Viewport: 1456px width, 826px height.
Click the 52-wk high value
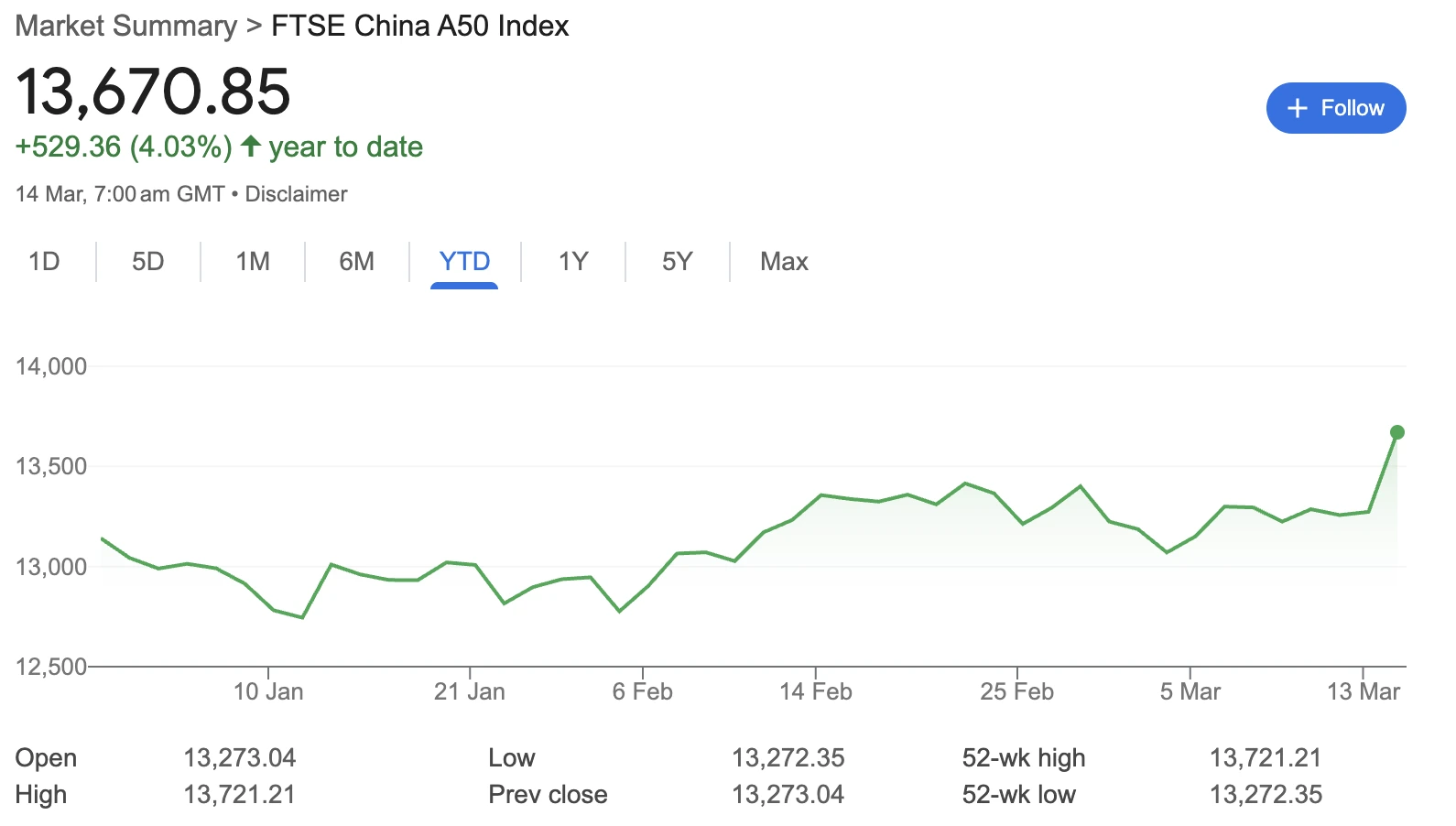[1266, 758]
